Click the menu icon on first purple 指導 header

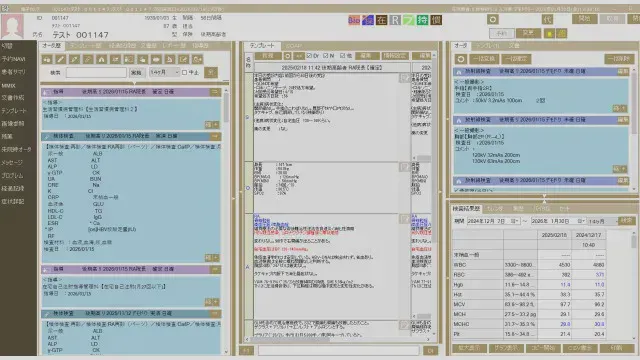(x=215, y=92)
